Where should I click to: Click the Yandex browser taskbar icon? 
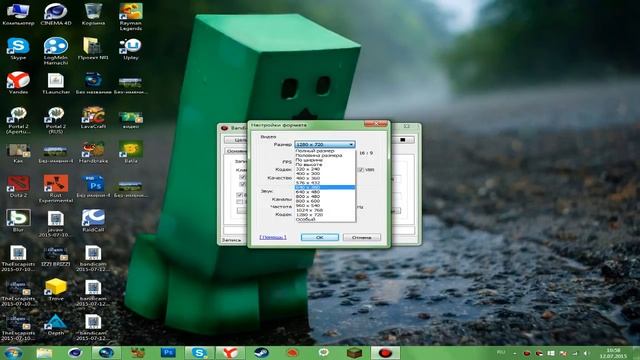(x=230, y=353)
